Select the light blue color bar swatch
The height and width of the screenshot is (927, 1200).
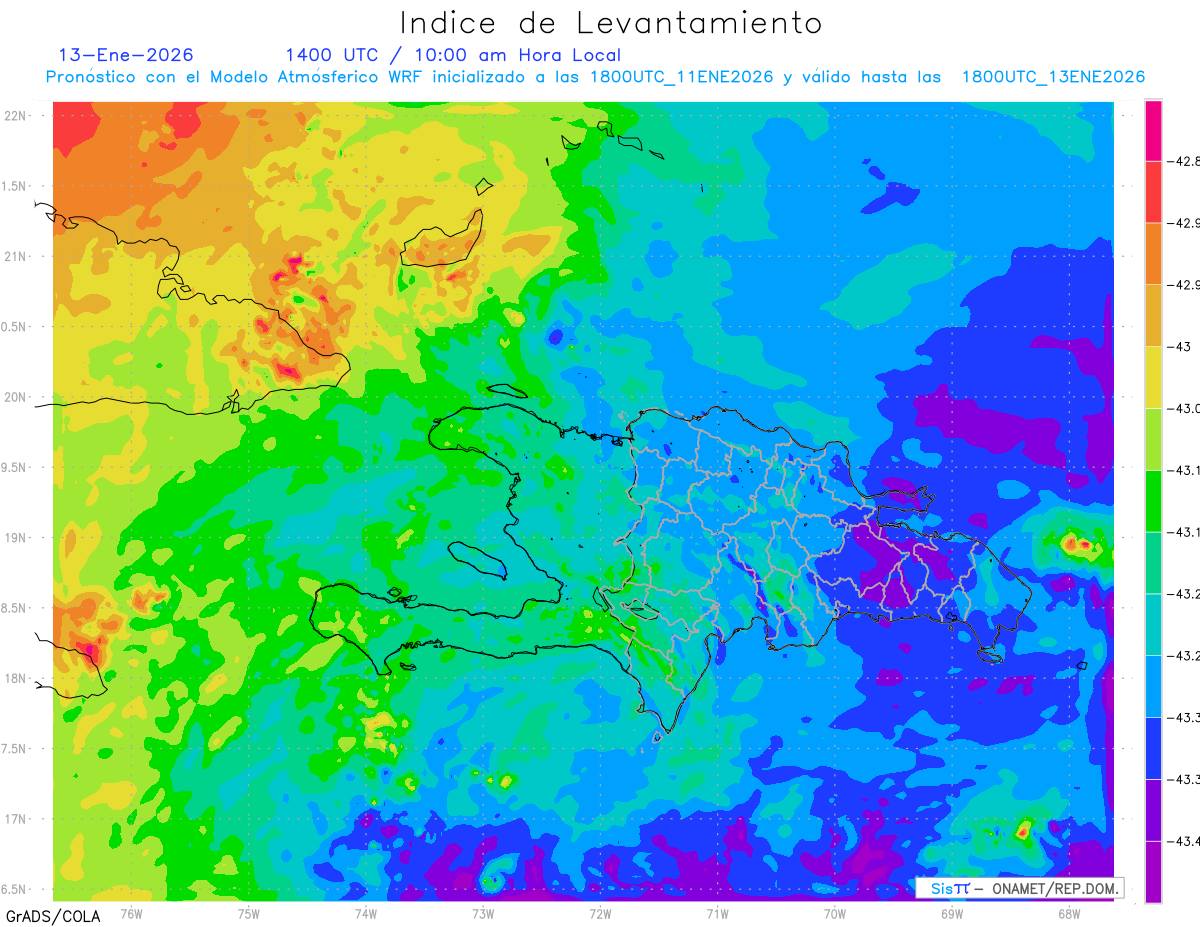coord(1153,686)
